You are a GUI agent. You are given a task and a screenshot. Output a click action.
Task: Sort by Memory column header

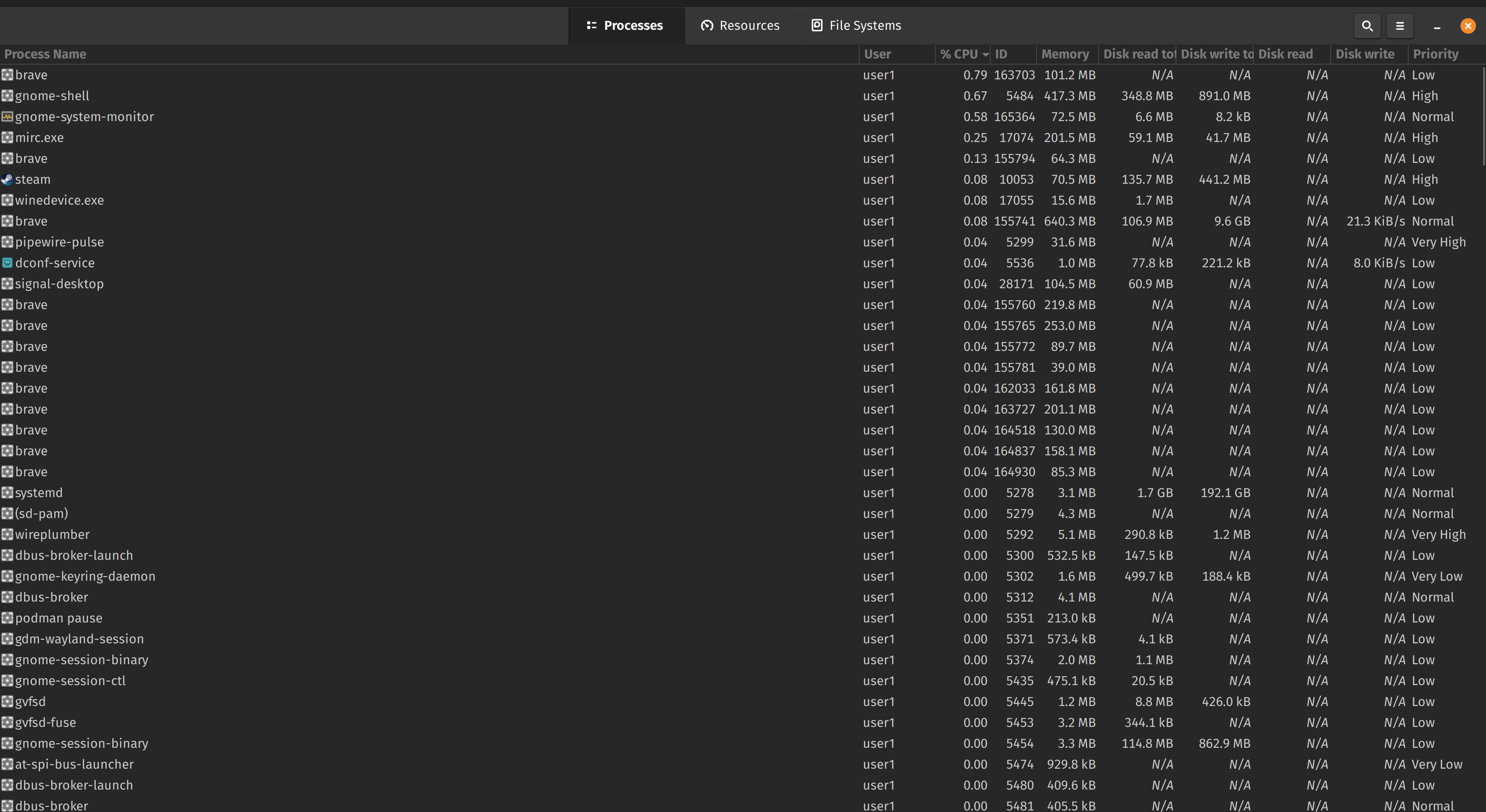click(x=1065, y=54)
